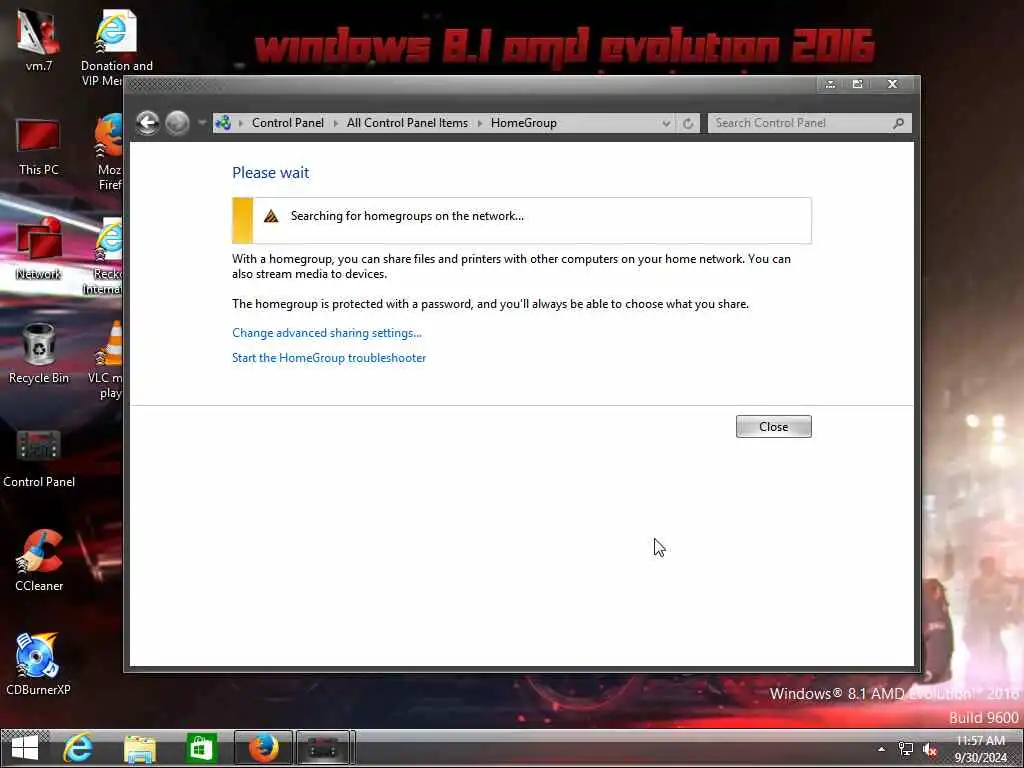Select All Control Panel Items breadcrumb

(x=408, y=123)
